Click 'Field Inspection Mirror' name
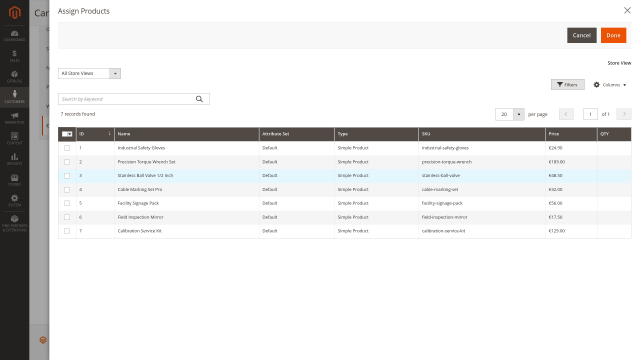The image size is (640, 360). click(x=140, y=217)
